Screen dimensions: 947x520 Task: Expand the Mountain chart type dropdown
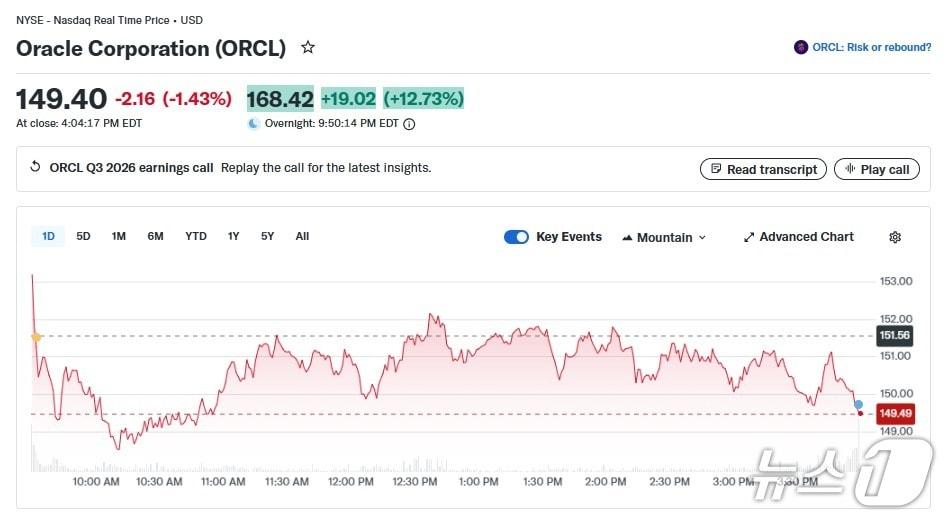point(664,237)
